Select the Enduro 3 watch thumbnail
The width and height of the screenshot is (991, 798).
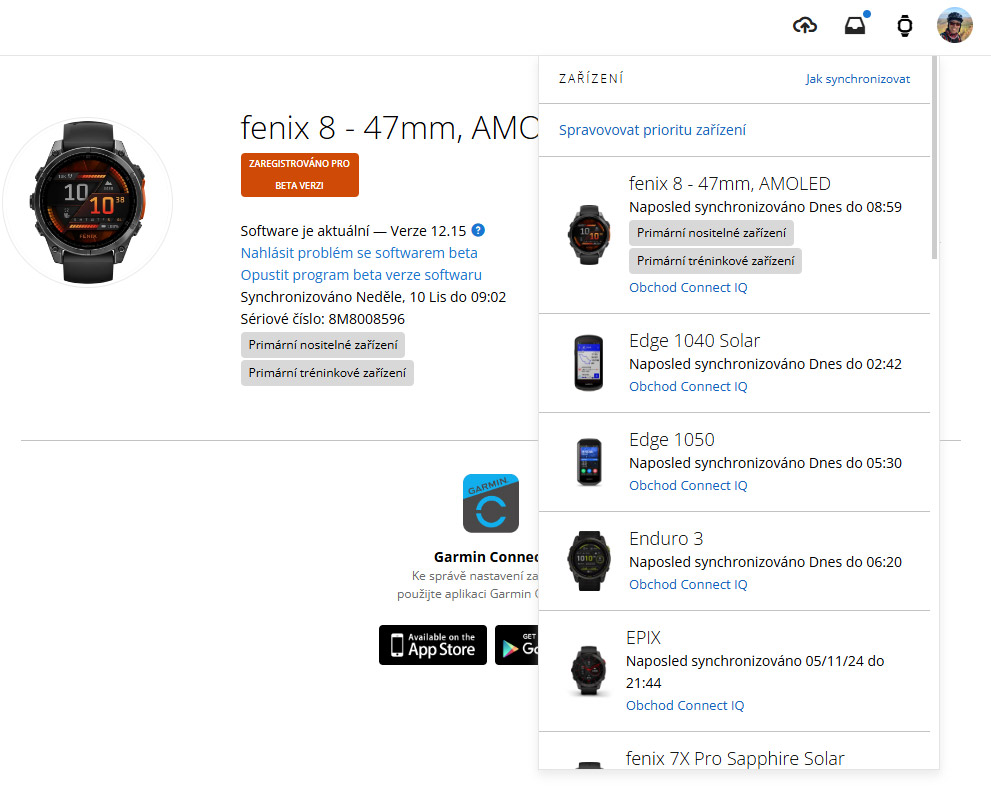589,561
